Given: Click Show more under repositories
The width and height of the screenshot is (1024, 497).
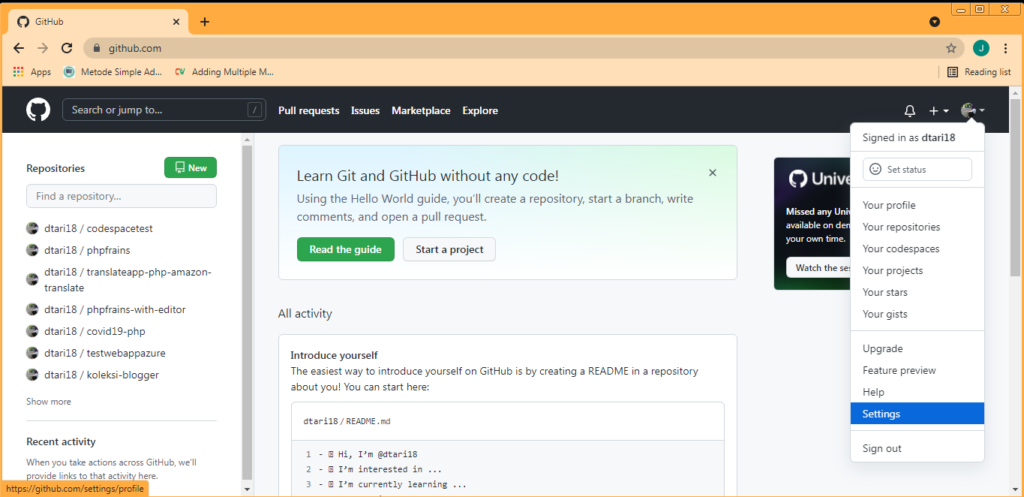Looking at the screenshot, I should click(x=48, y=402).
